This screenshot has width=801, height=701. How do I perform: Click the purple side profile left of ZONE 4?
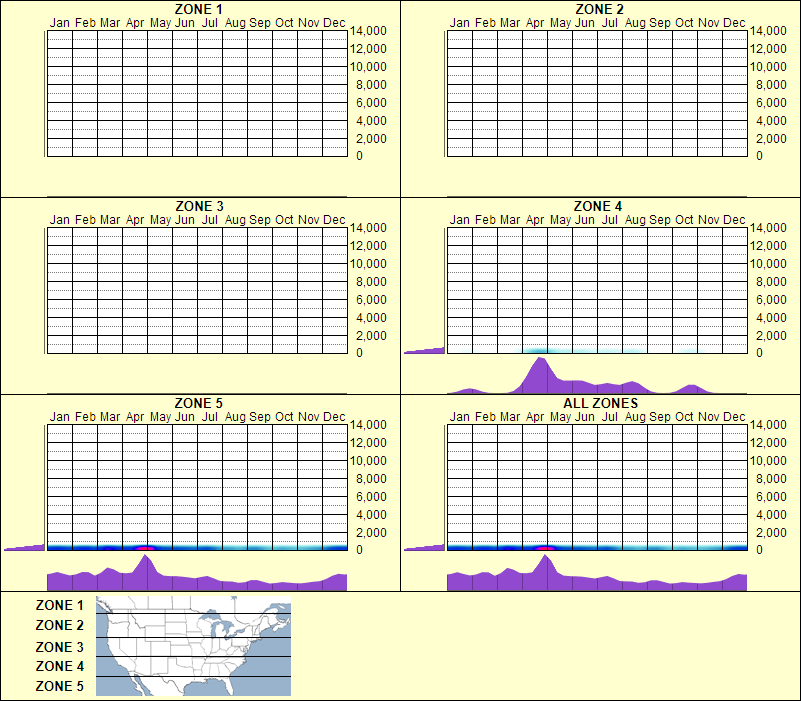pyautogui.click(x=424, y=350)
